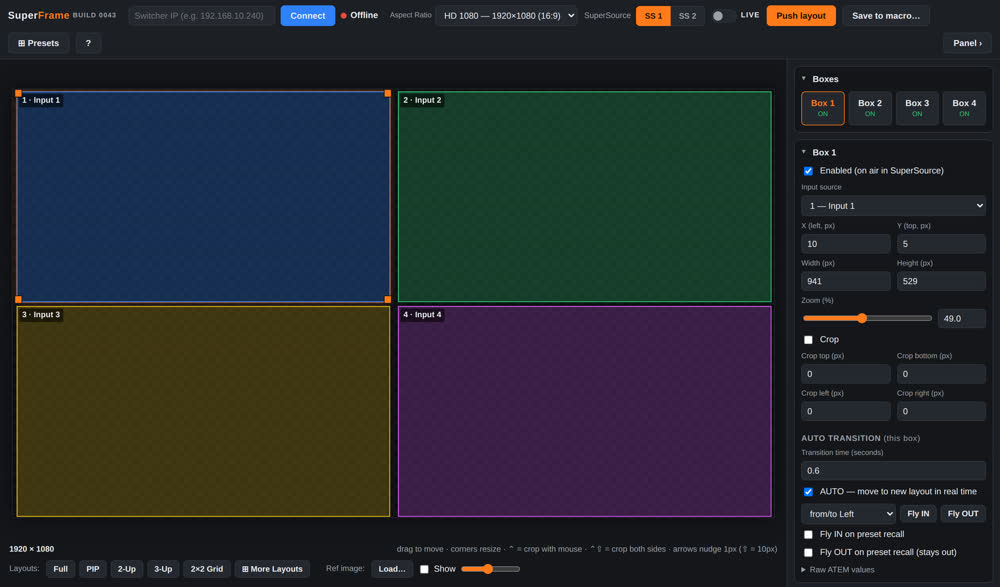Apply the Full layout
The width and height of the screenshot is (1000, 587).
(x=61, y=569)
